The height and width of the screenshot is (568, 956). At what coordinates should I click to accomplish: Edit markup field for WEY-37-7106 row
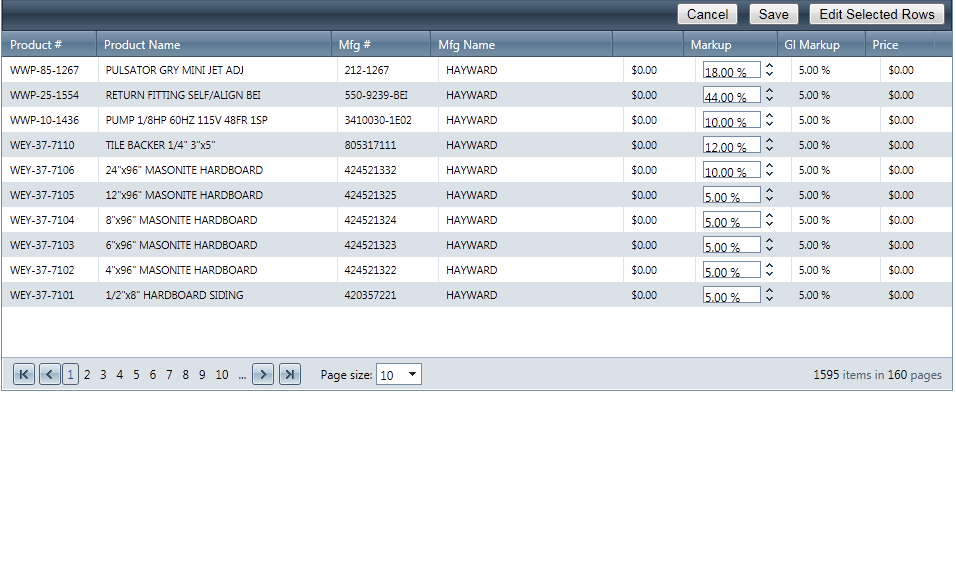(x=732, y=169)
